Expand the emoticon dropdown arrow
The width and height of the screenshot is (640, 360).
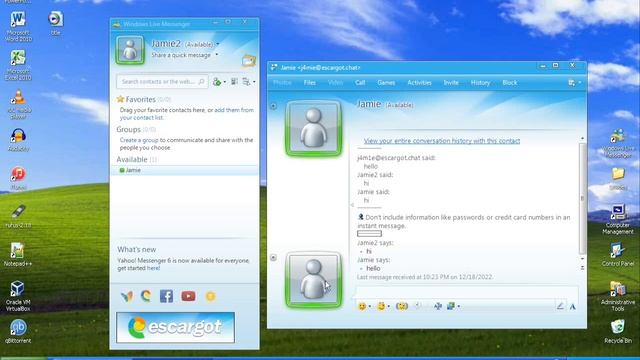(x=369, y=307)
